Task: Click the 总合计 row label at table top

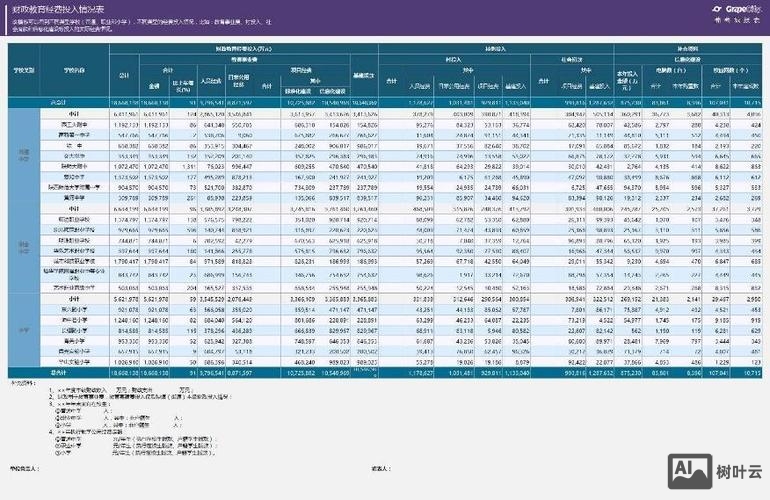Action: (x=60, y=102)
